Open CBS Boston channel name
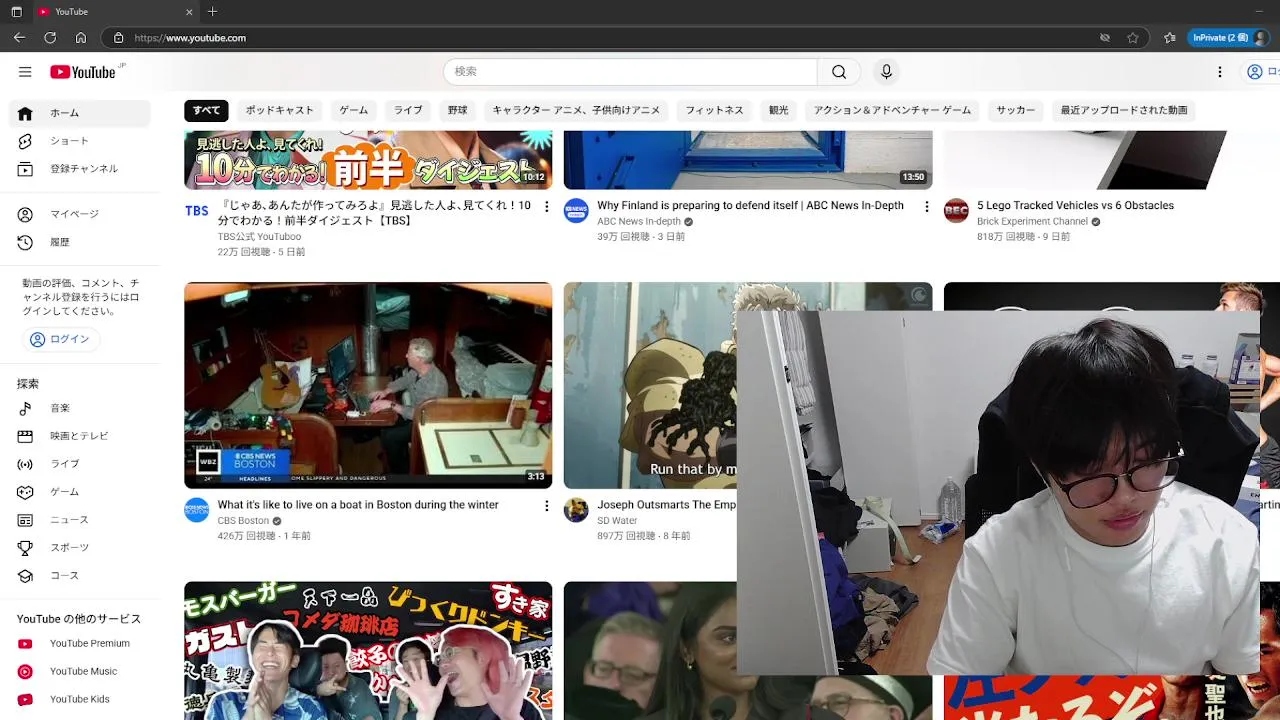This screenshot has width=1280, height=720. pyautogui.click(x=243, y=521)
